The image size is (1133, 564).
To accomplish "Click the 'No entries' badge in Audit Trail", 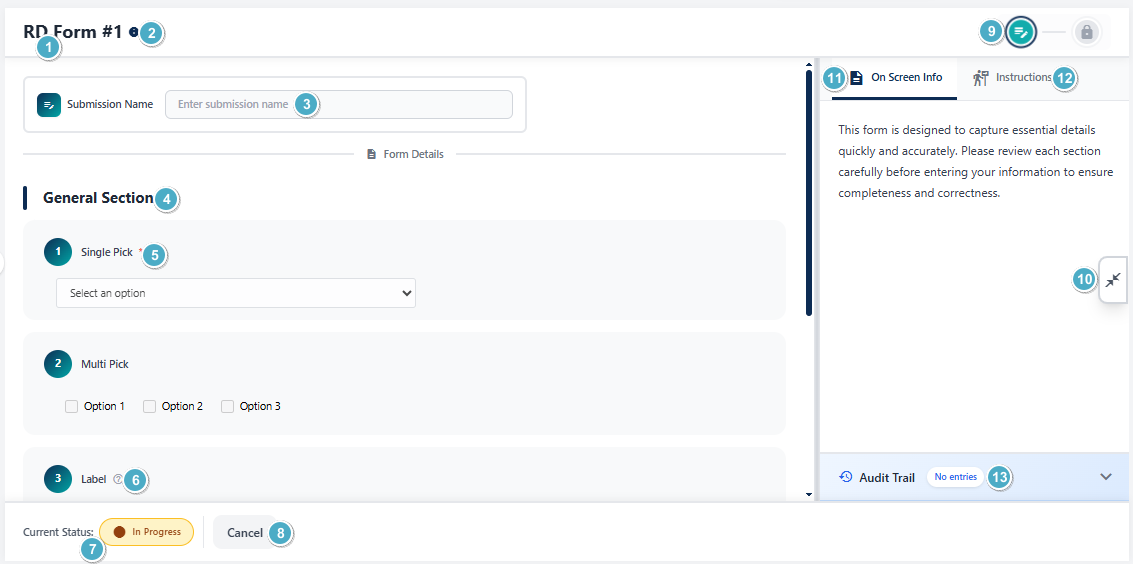I will pyautogui.click(x=955, y=477).
